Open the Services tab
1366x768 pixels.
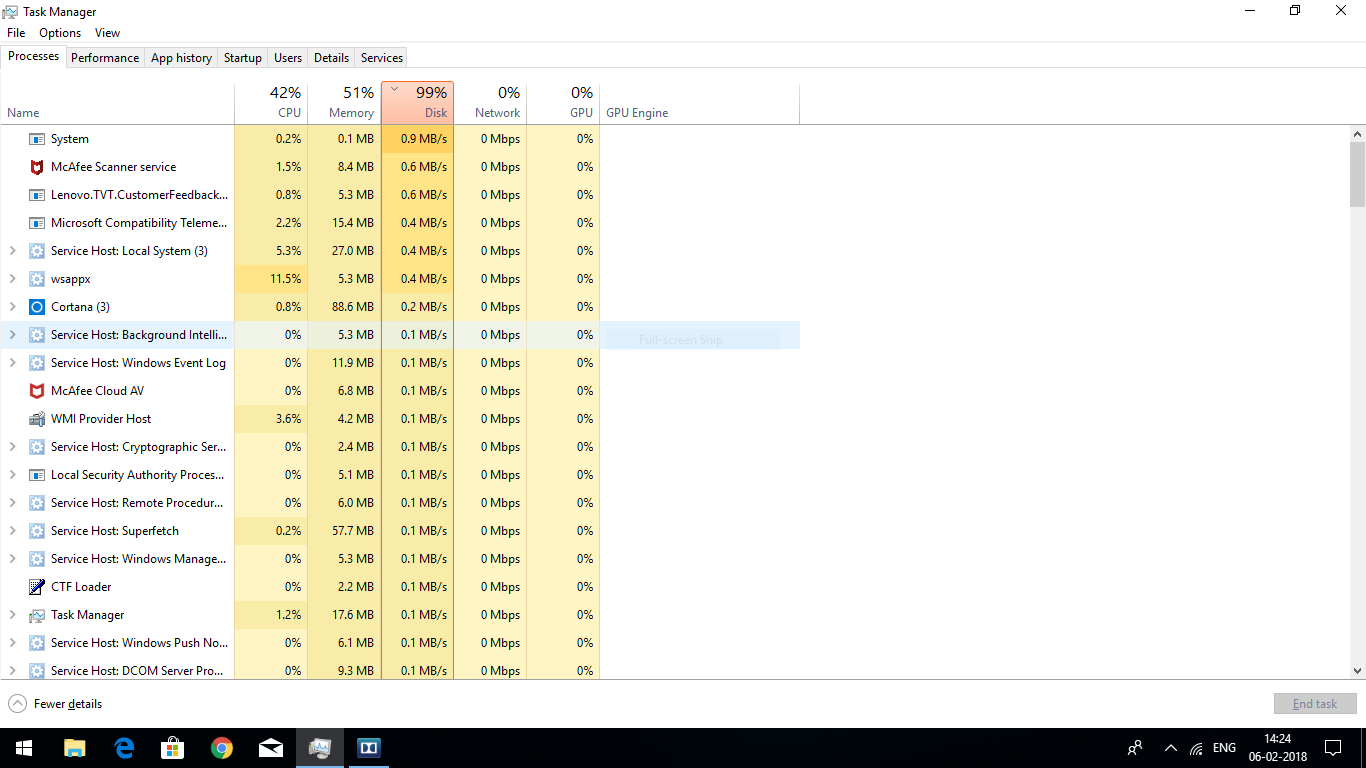[x=382, y=58]
